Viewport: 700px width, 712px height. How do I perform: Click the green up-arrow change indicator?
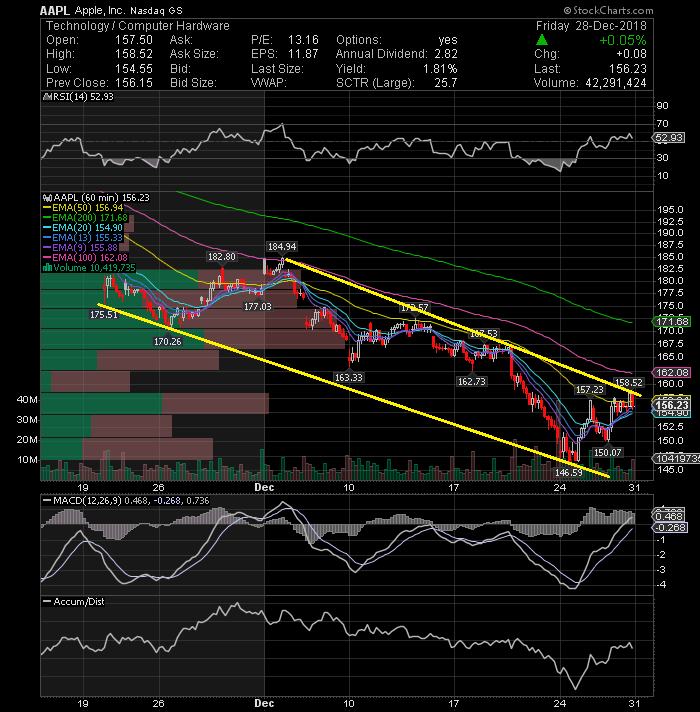pyautogui.click(x=542, y=40)
